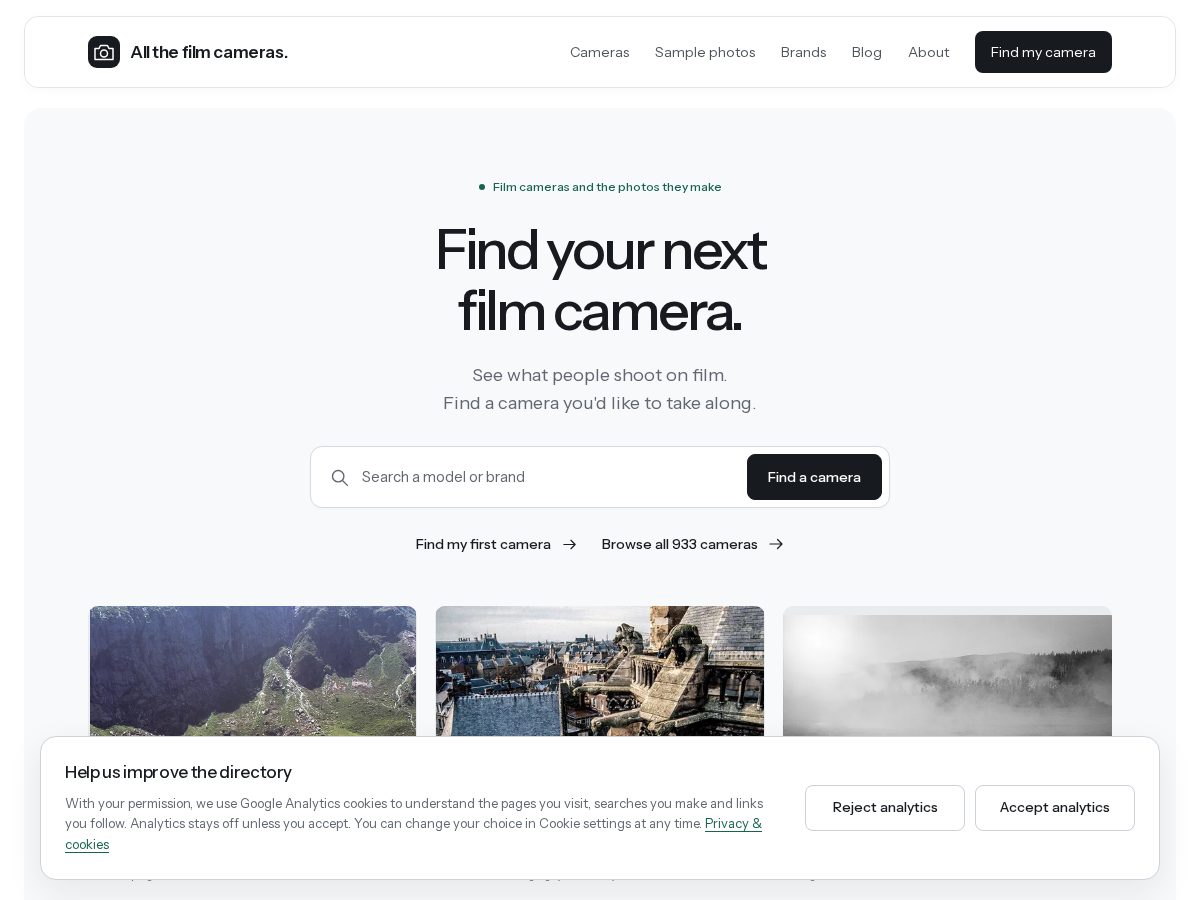Open the mountain valley sample photo
Image resolution: width=1200 pixels, height=900 pixels.
tap(253, 672)
